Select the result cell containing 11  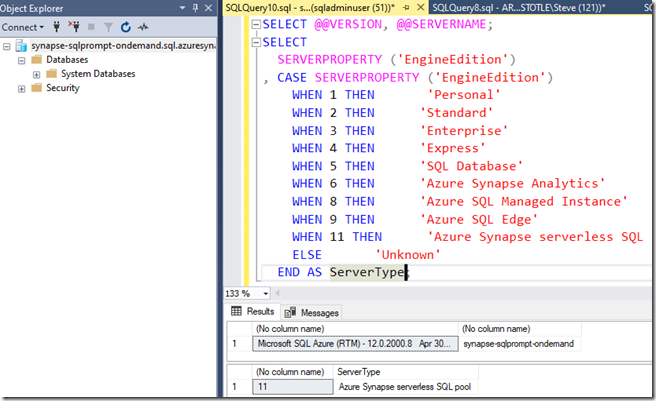tap(290, 385)
